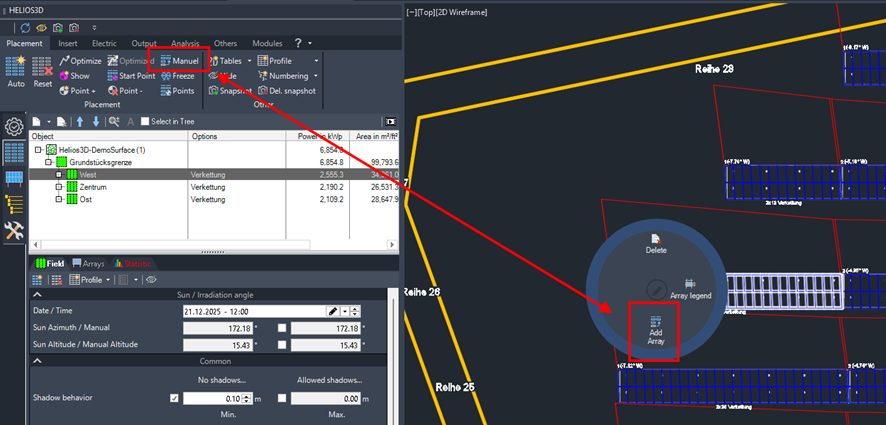
Task: Click the move up blue arrow
Action: 80,121
